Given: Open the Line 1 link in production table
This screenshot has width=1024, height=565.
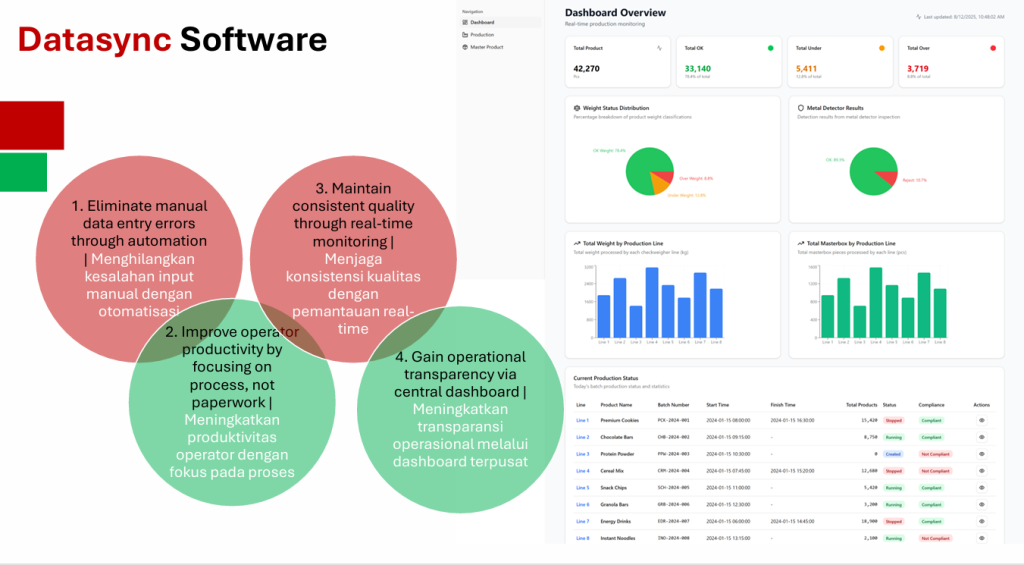Looking at the screenshot, I should pyautogui.click(x=582, y=421).
